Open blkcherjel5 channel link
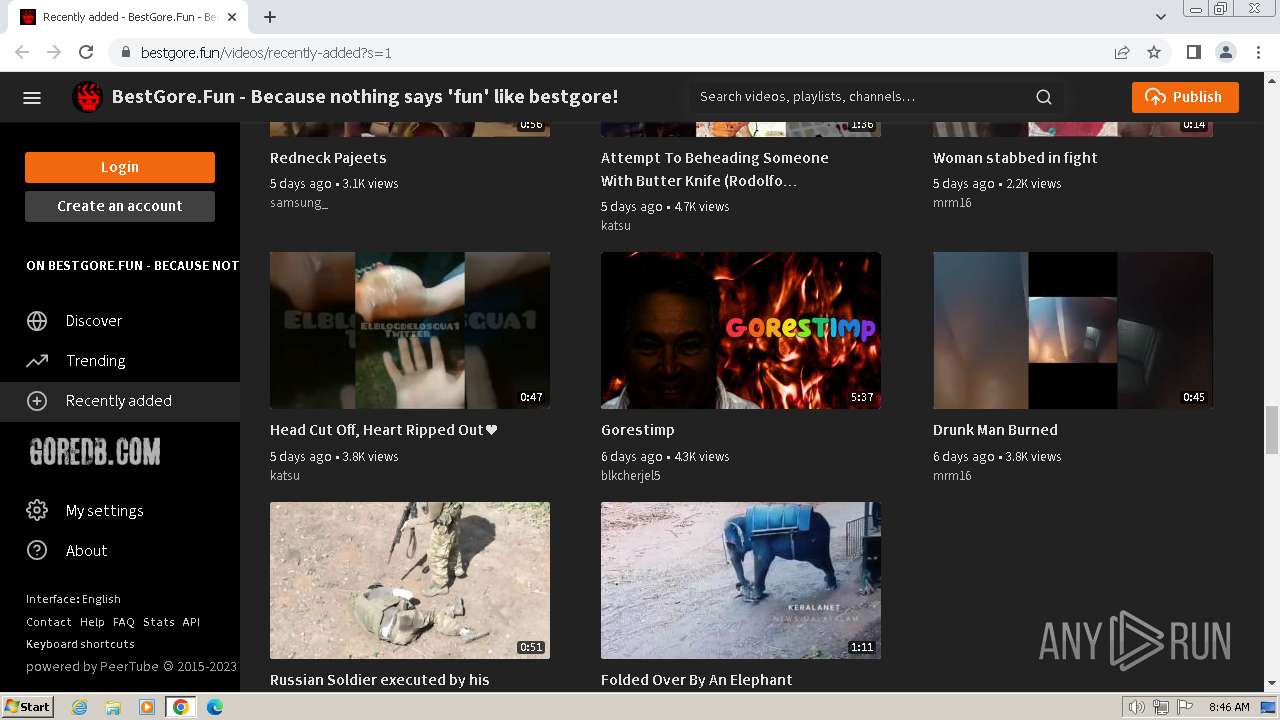This screenshot has height=720, width=1280. pos(631,476)
